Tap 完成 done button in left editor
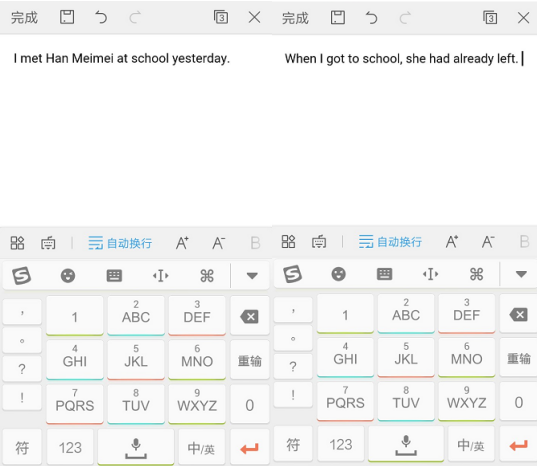Screen dimensions: 537x466 coord(24,17)
